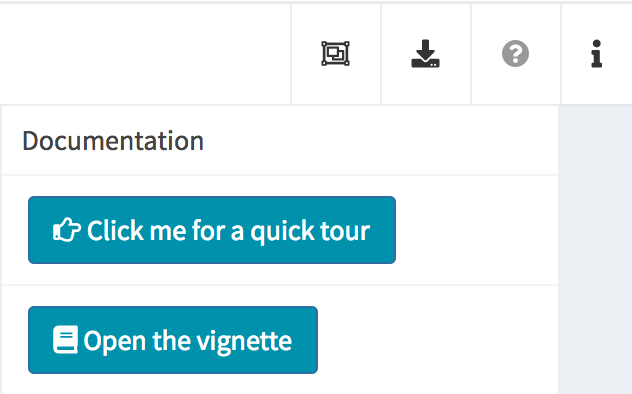Click the object-group diagram icon in header
Image resolution: width=632 pixels, height=394 pixels.
click(x=335, y=54)
